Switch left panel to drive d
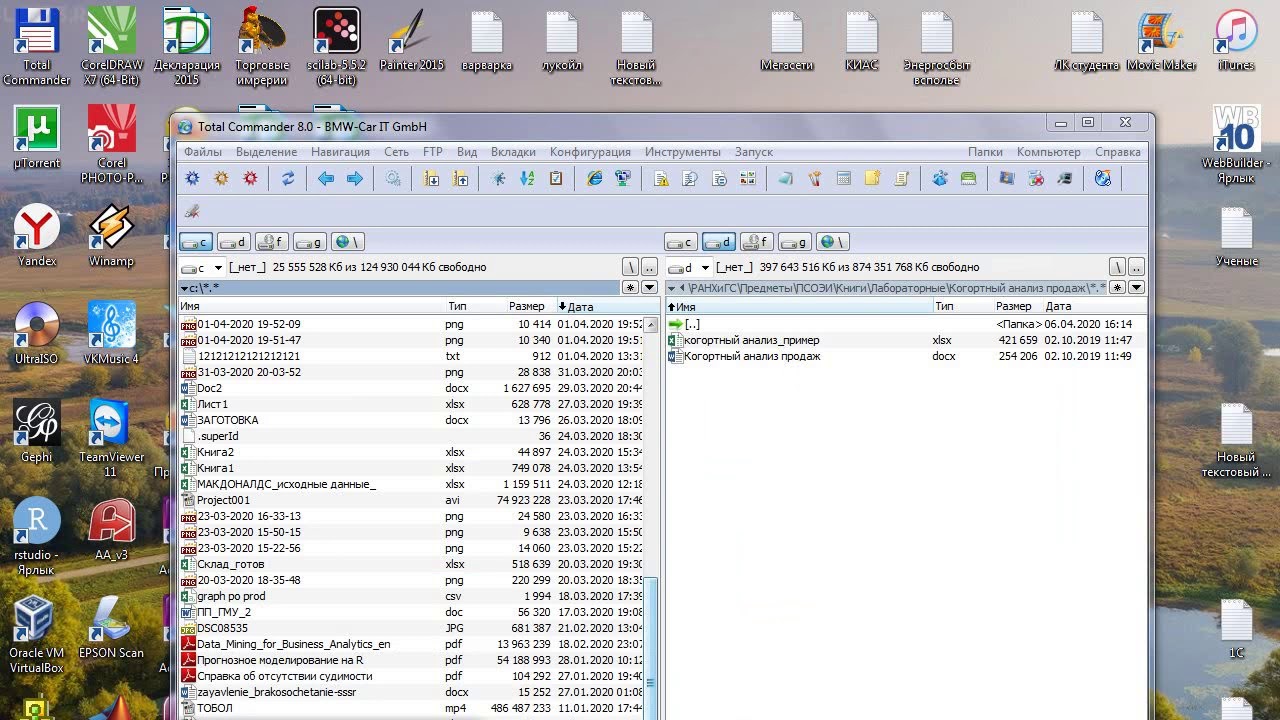This screenshot has height=720, width=1280. tap(233, 242)
